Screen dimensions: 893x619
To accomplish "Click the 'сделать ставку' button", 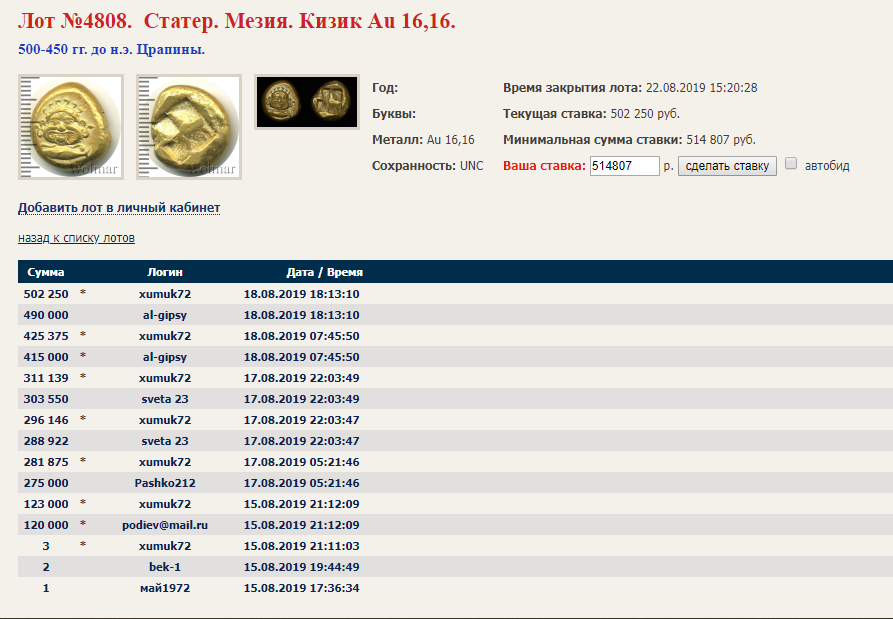I will (727, 166).
